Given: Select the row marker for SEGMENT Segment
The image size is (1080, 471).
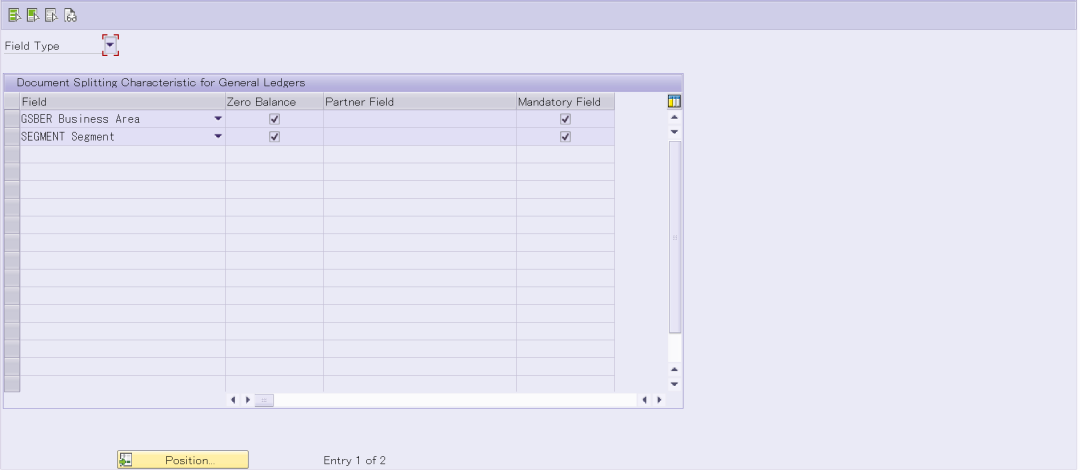Looking at the screenshot, I should [12, 136].
